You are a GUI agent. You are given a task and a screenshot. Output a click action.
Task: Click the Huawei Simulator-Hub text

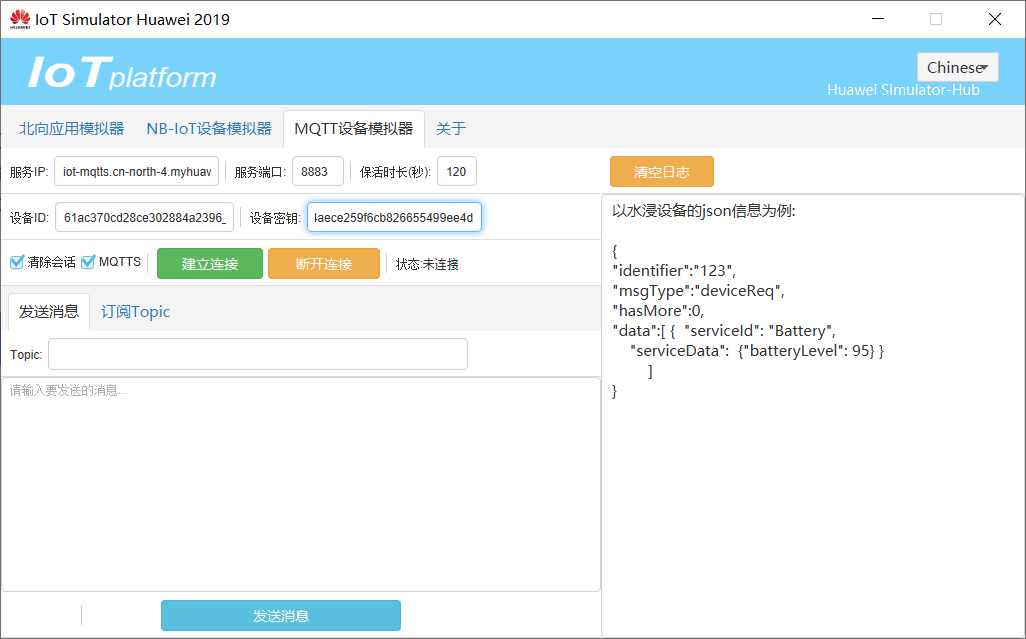tap(903, 90)
